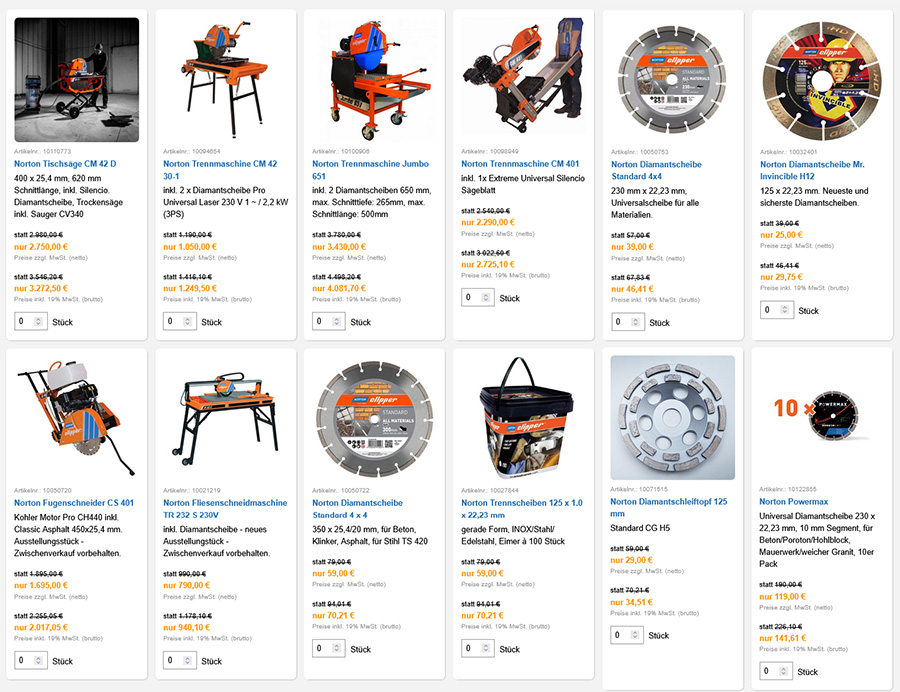Click the Norton Trennmaschine Jumbo 651 product photo
The width and height of the screenshot is (900, 692).
(x=374, y=80)
